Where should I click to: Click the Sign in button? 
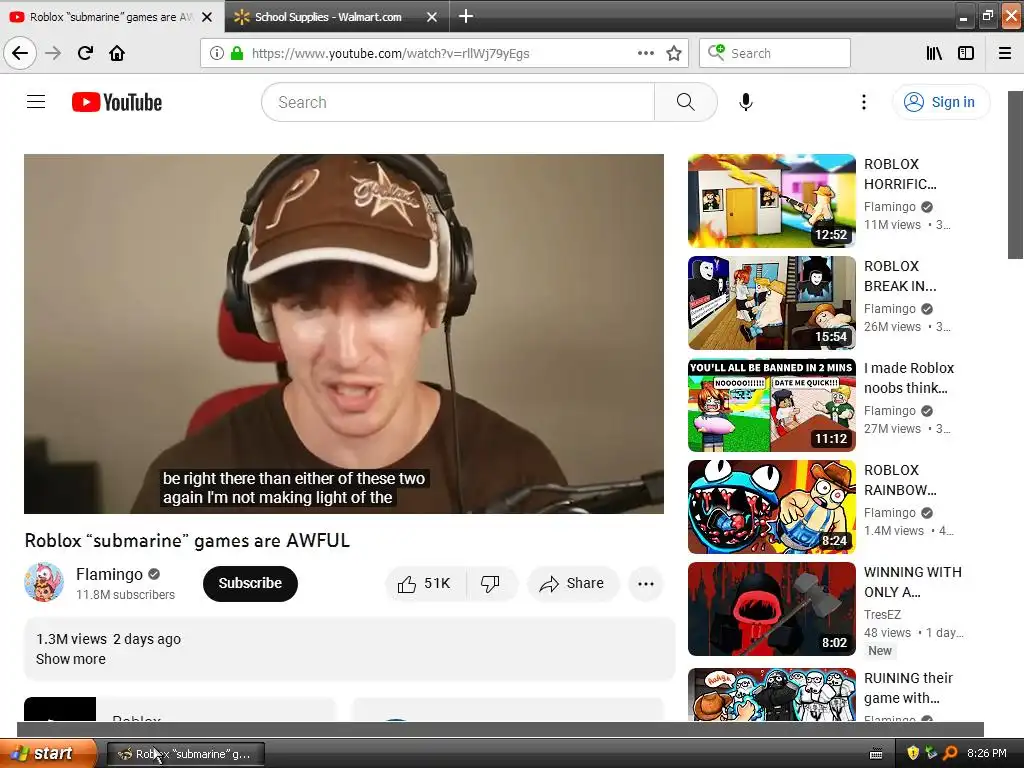(941, 102)
